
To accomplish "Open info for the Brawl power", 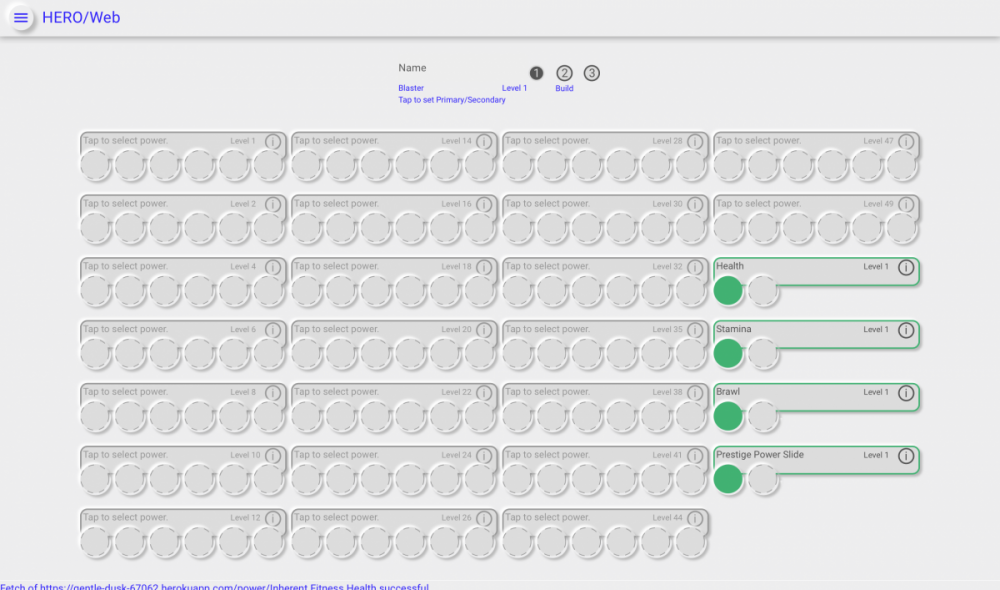I will [x=906, y=394].
